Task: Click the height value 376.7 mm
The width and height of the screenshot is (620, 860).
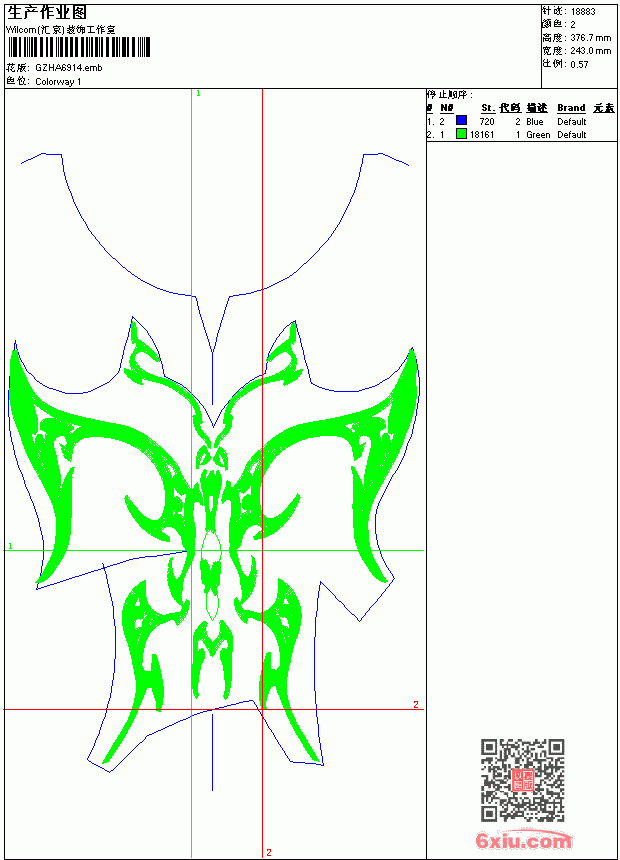Action: tap(590, 38)
